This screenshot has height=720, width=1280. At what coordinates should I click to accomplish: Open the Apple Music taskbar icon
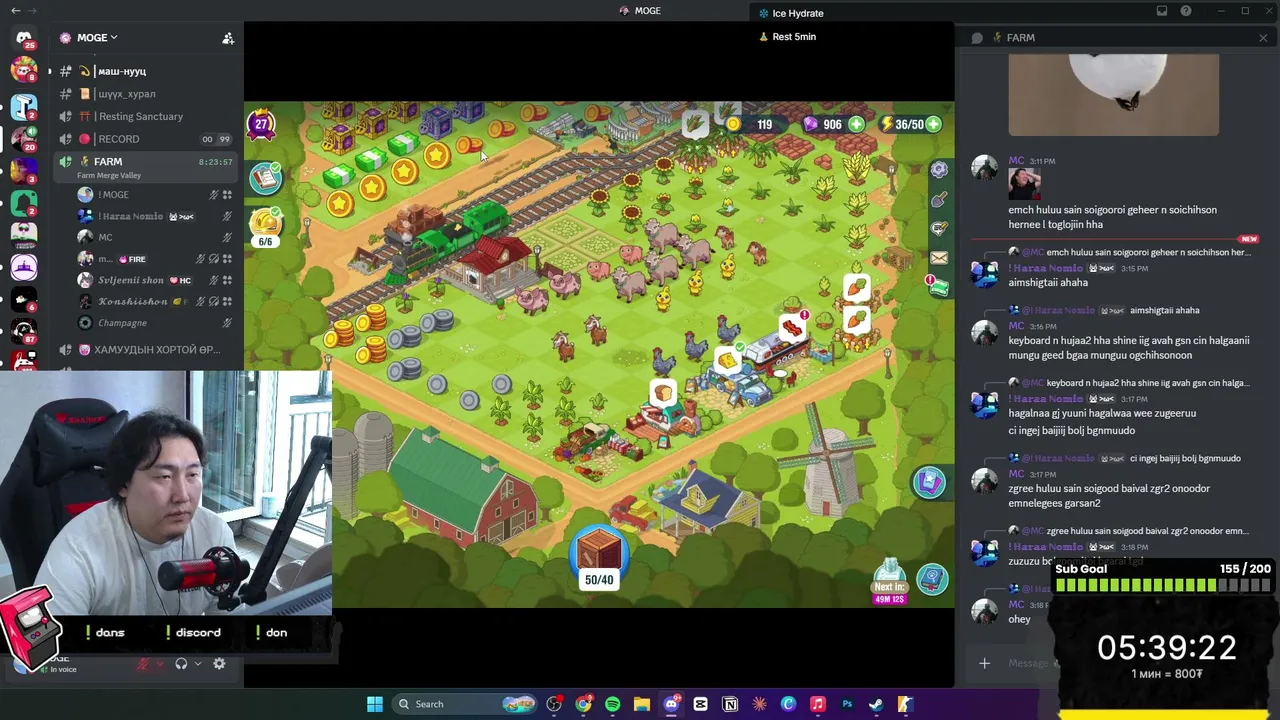click(x=817, y=704)
